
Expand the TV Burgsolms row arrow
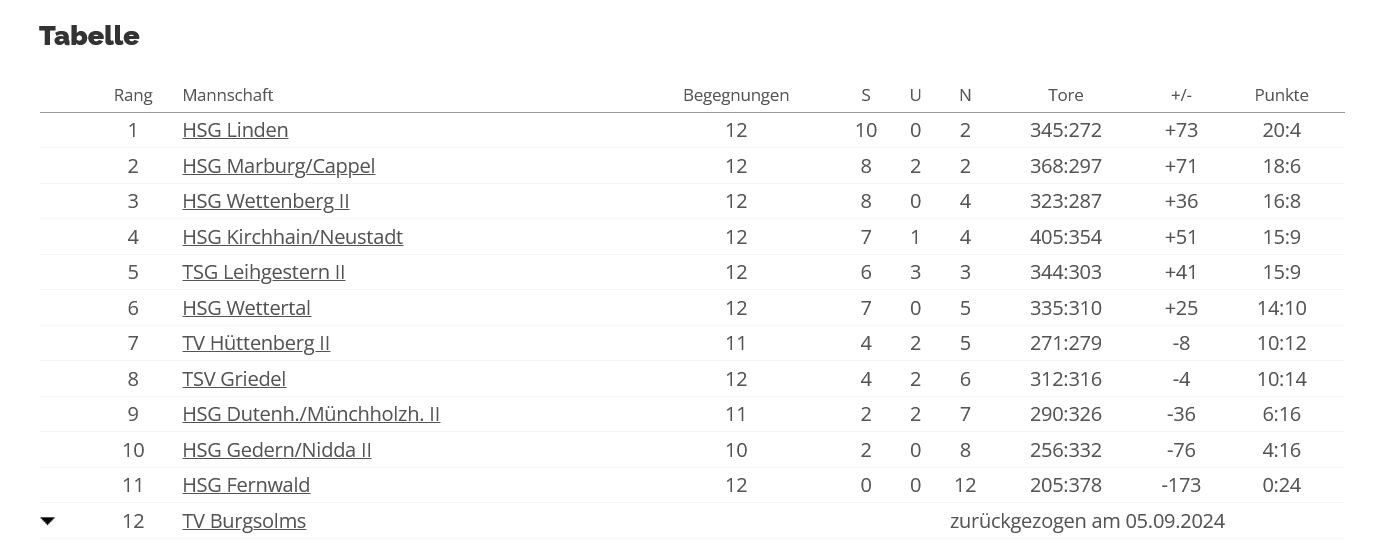[x=48, y=521]
